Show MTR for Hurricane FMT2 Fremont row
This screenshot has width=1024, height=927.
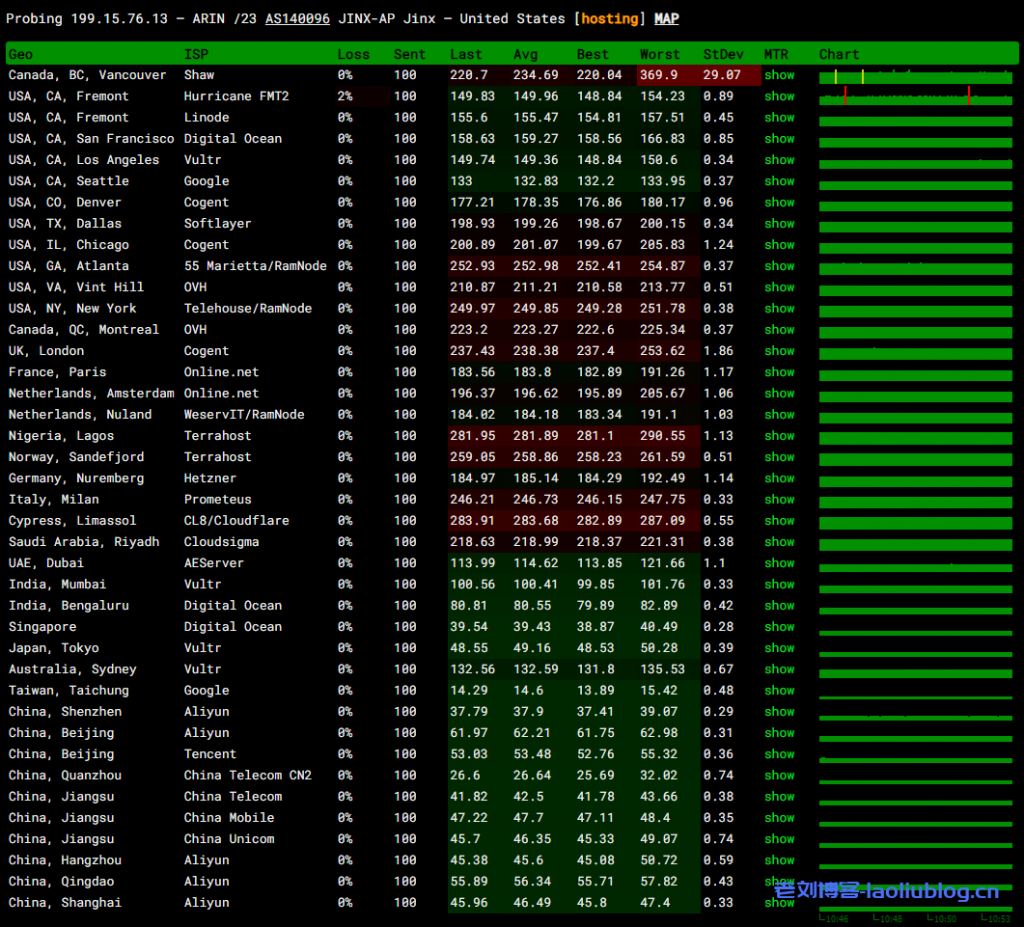click(779, 96)
